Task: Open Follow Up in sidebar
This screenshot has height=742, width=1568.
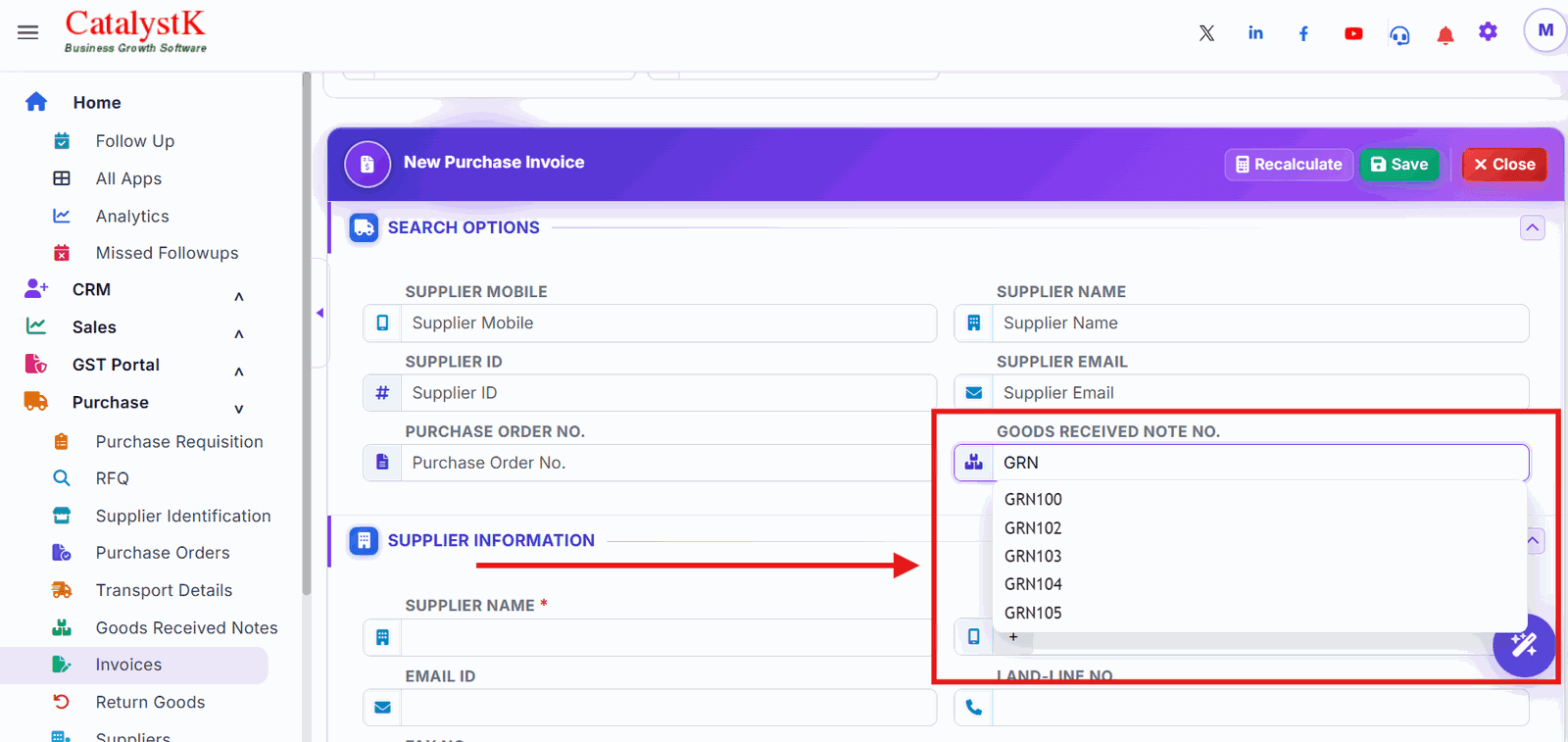Action: click(x=135, y=141)
